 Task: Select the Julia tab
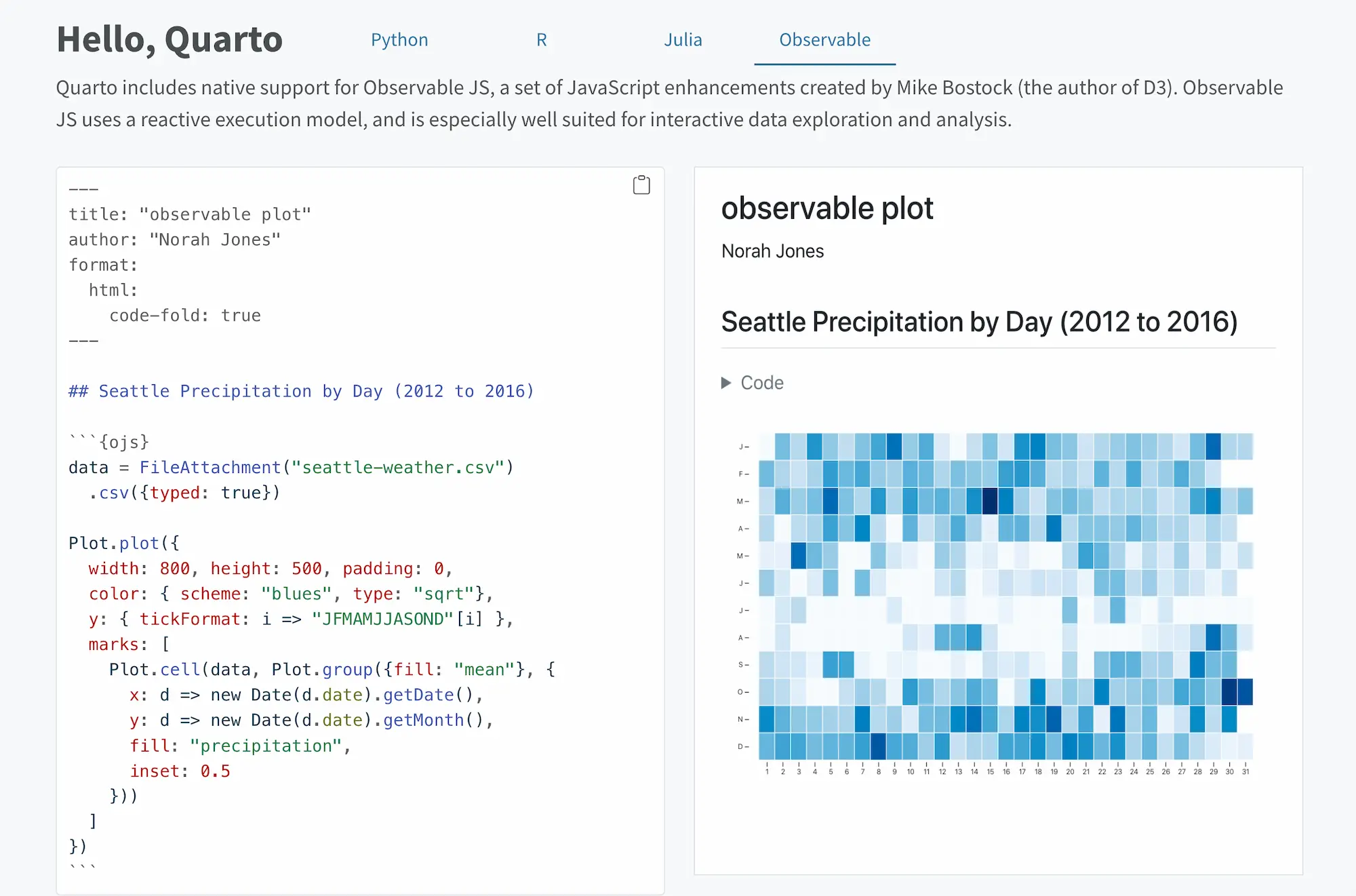pos(683,40)
